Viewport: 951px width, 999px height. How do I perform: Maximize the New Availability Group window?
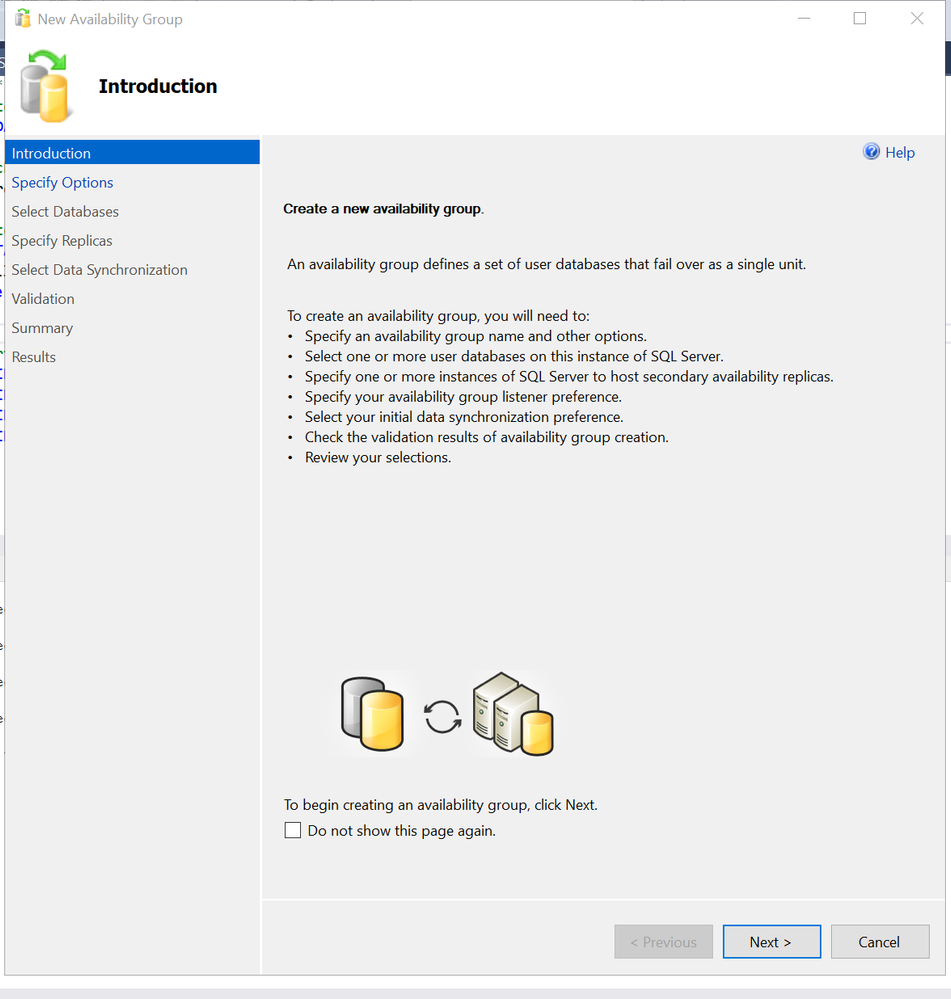point(860,18)
